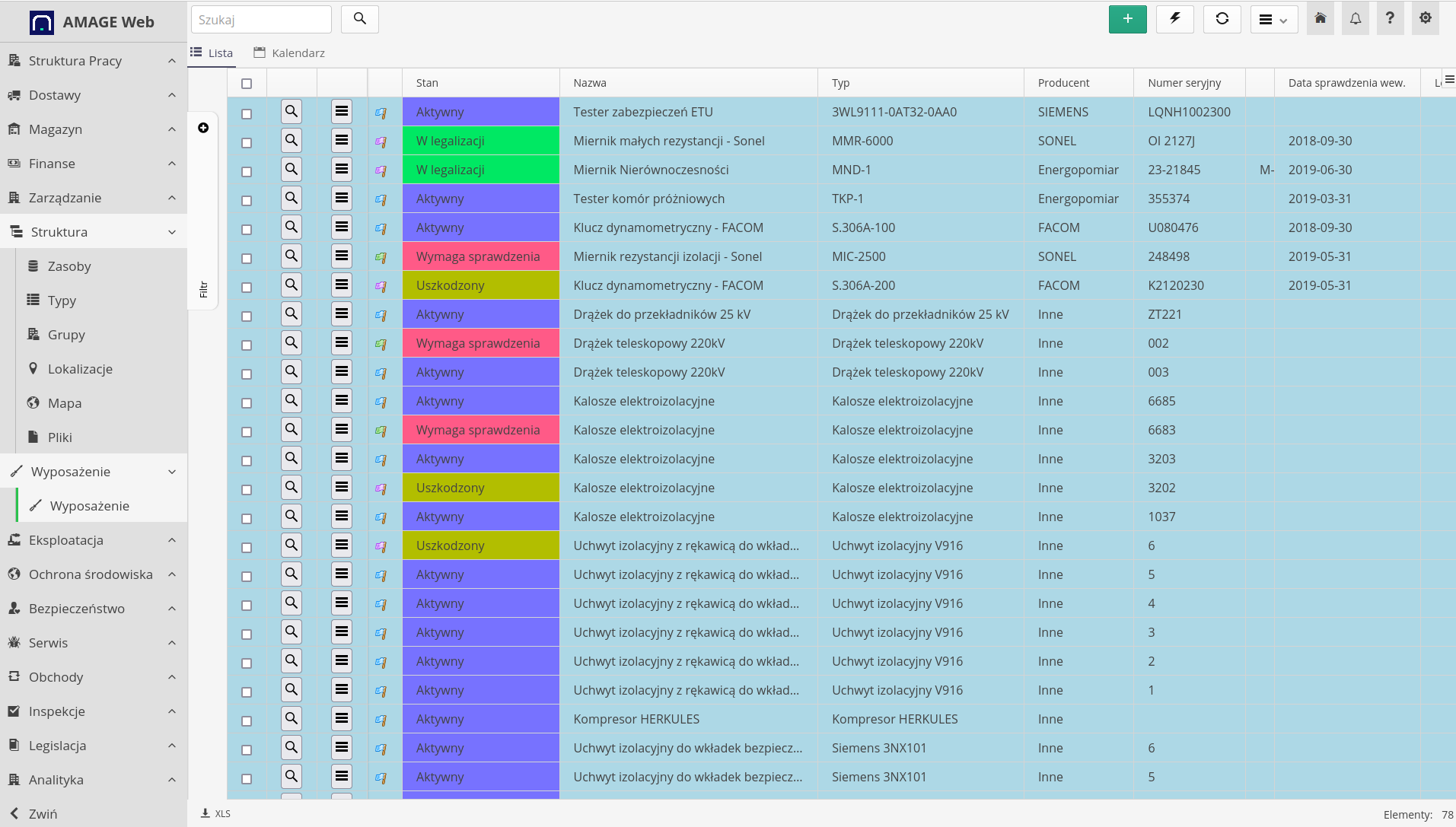Click the green plus add button

tap(1127, 19)
